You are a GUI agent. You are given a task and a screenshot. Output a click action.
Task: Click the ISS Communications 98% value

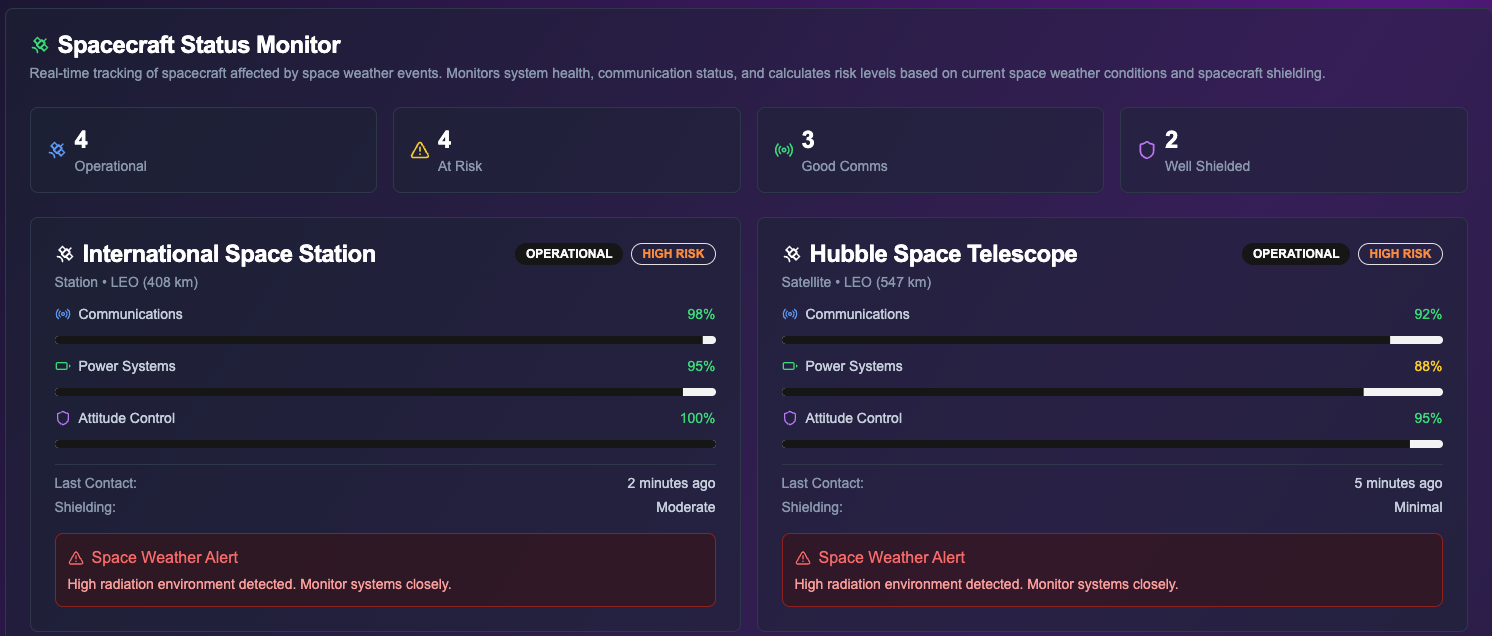pos(701,314)
